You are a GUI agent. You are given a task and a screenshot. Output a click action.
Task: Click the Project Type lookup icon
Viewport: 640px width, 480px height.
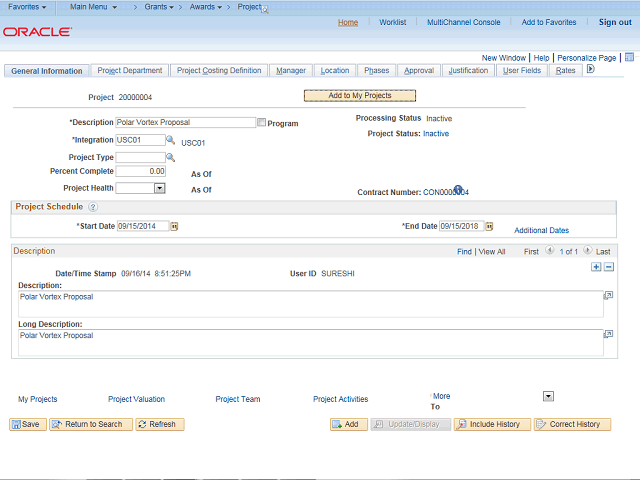point(170,157)
